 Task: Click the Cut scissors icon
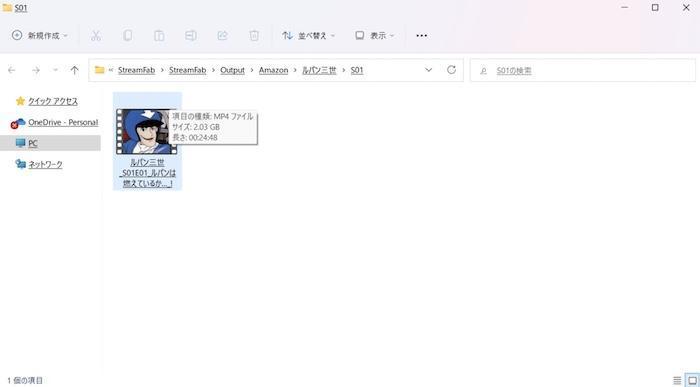click(96, 35)
